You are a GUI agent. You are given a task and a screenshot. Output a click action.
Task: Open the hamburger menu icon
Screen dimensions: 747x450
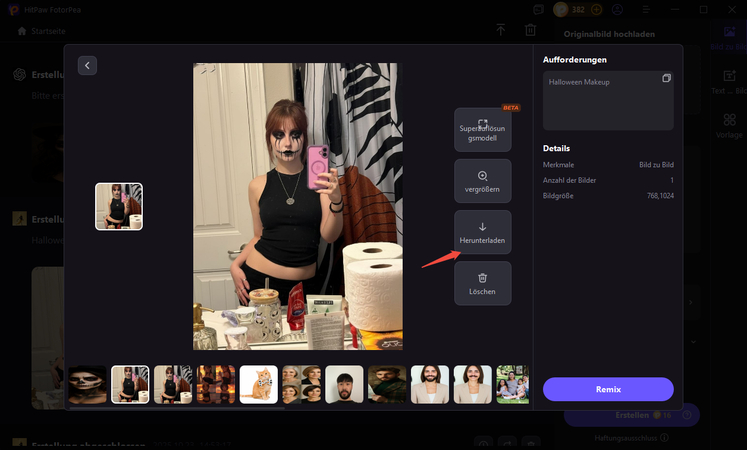point(646,10)
